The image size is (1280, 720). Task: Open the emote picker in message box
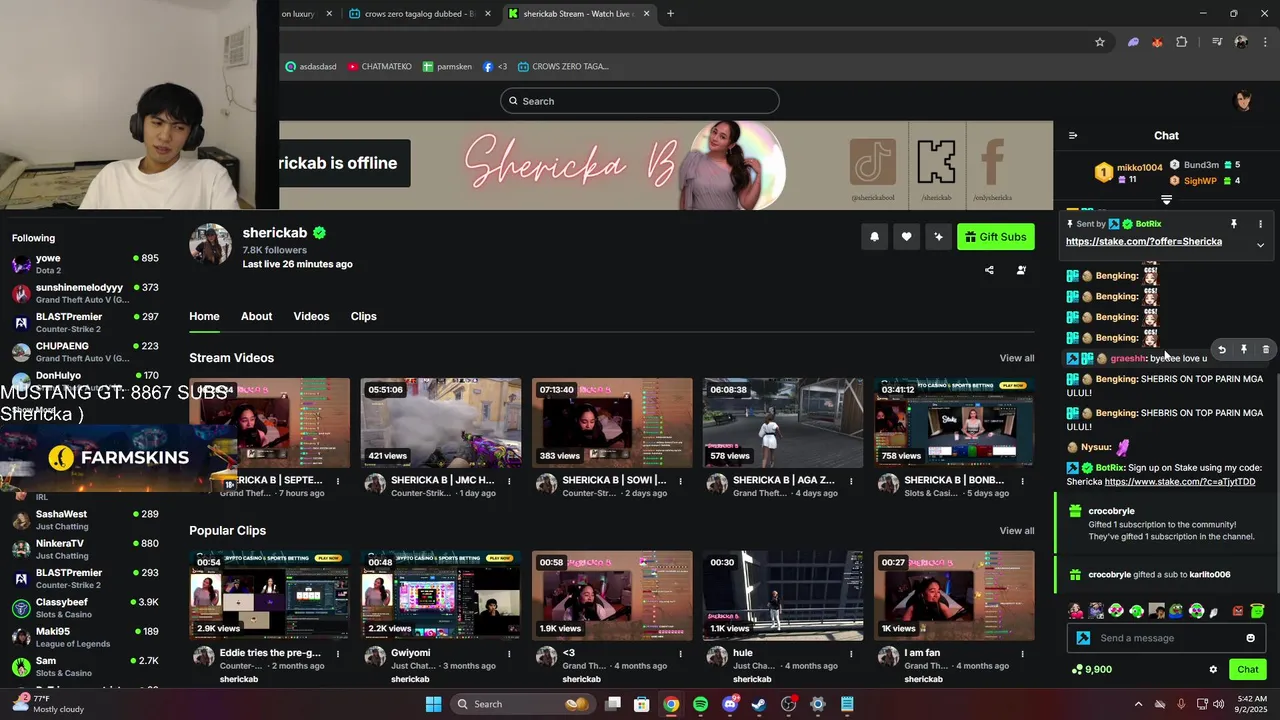click(1250, 638)
